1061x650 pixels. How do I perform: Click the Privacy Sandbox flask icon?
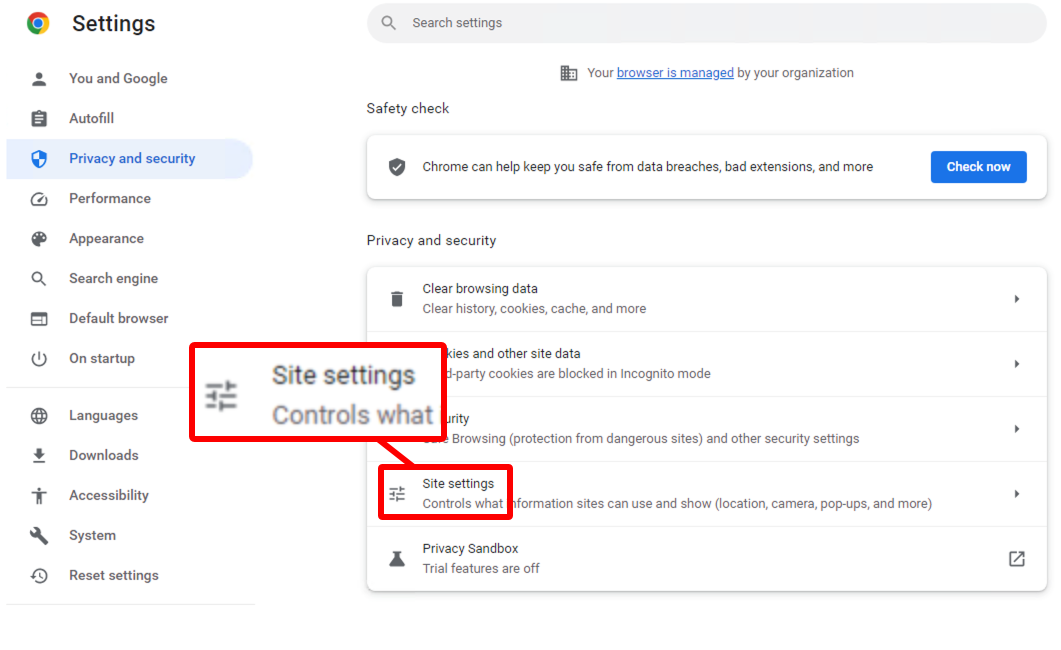pyautogui.click(x=397, y=558)
